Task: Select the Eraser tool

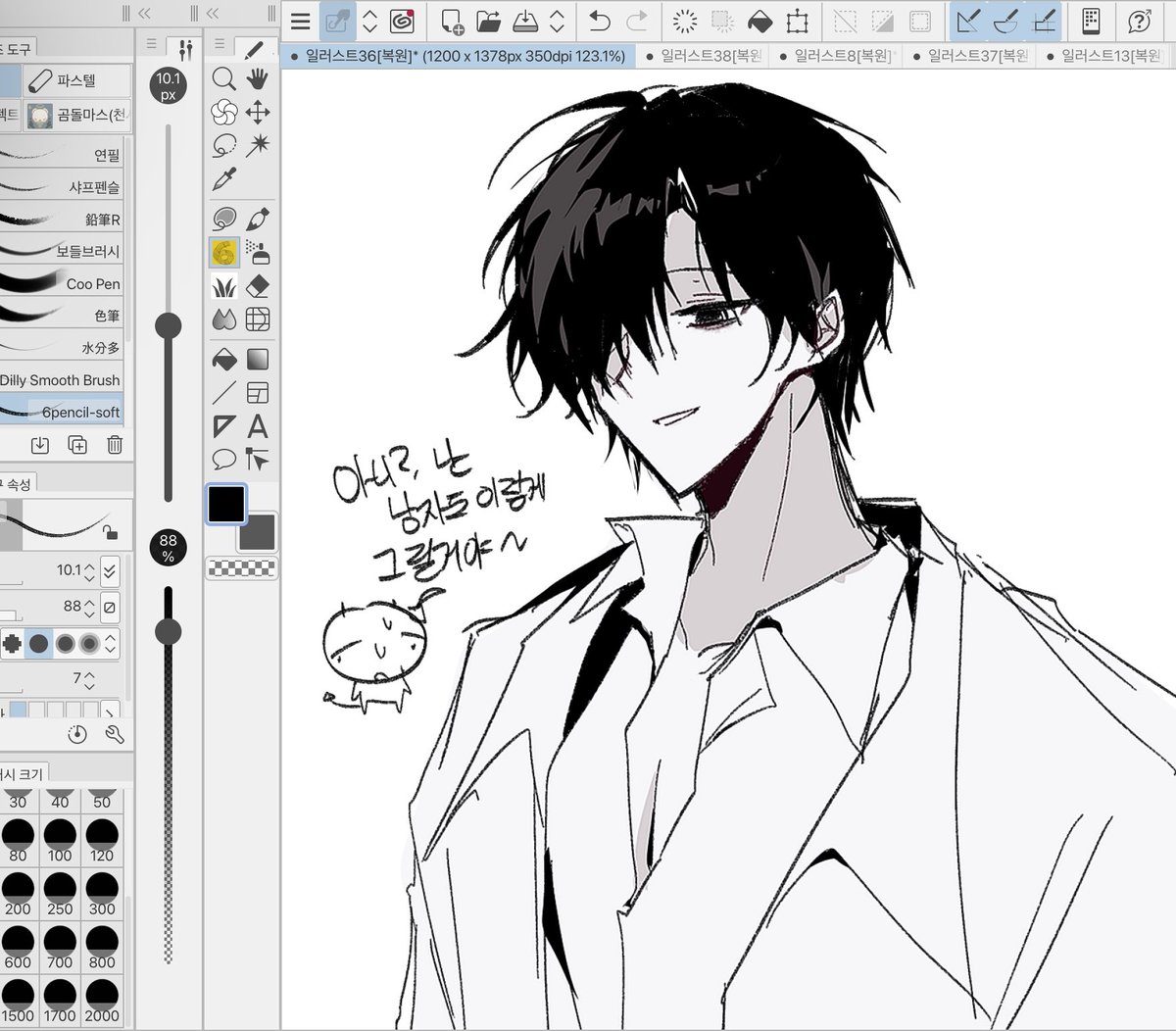Action: point(258,286)
